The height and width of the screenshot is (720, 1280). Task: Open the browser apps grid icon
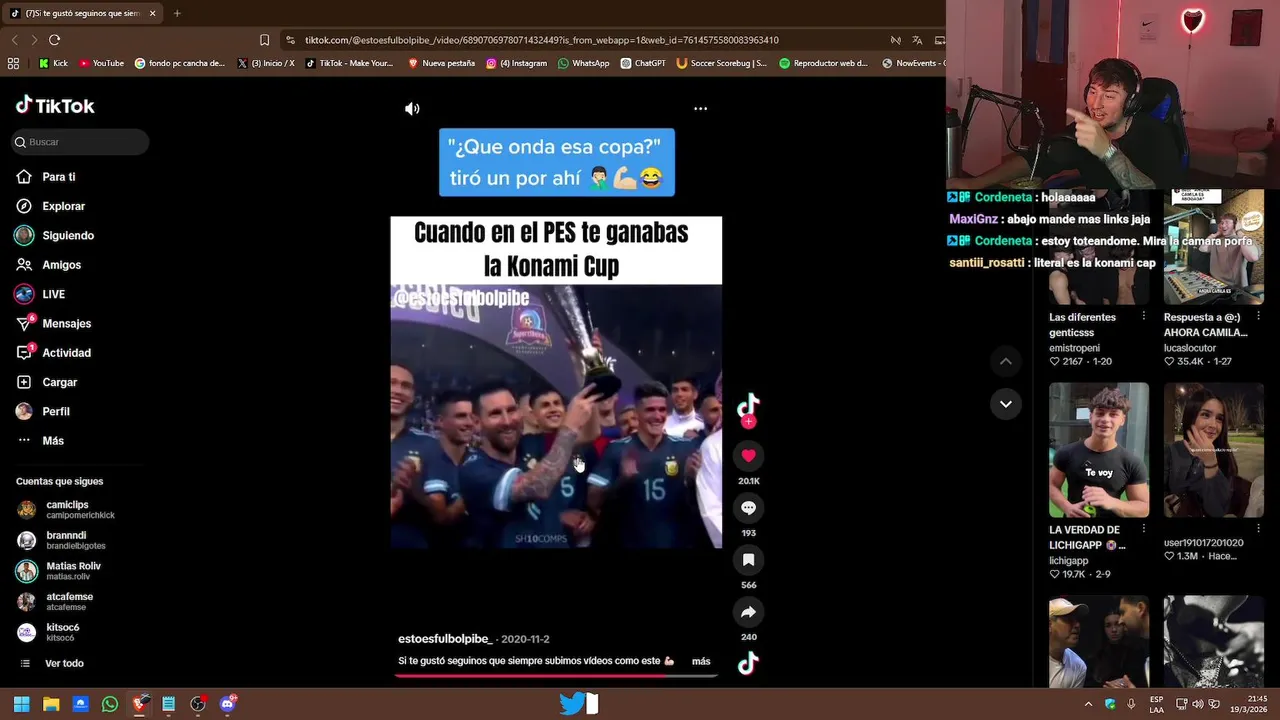point(13,63)
